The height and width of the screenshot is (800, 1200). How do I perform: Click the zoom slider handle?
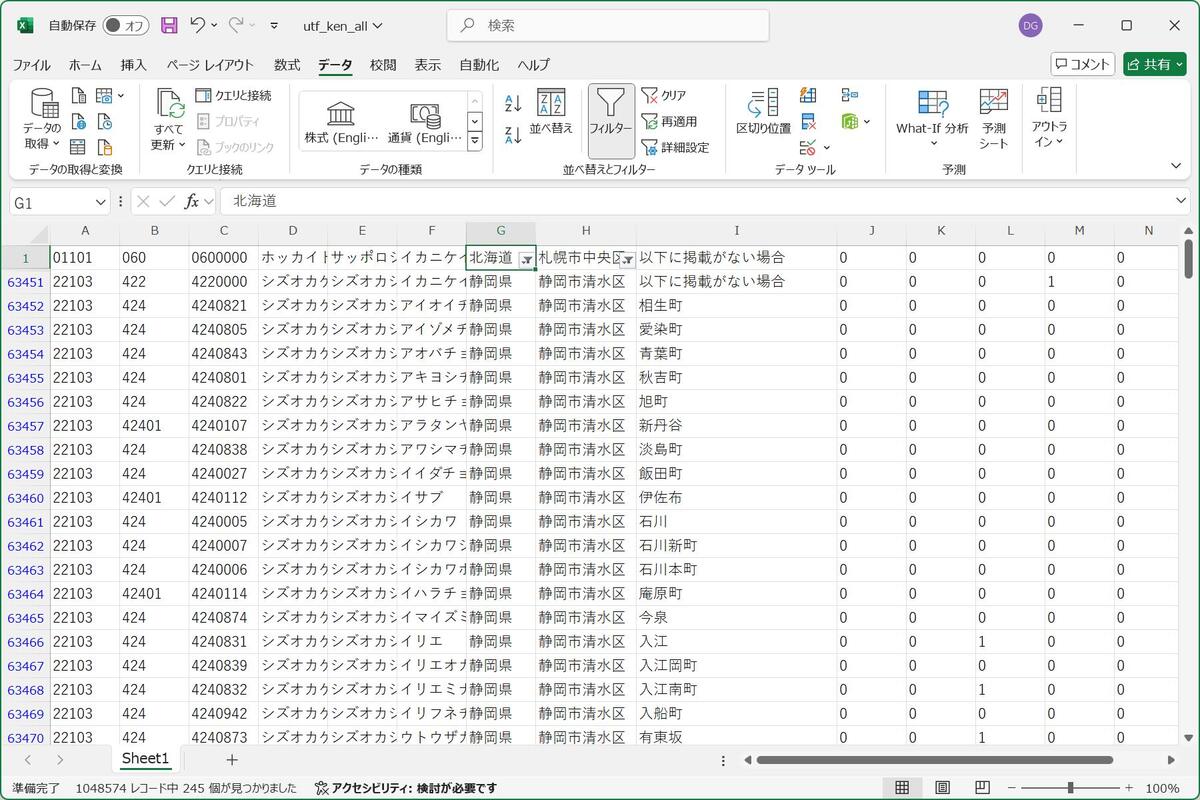point(1071,788)
